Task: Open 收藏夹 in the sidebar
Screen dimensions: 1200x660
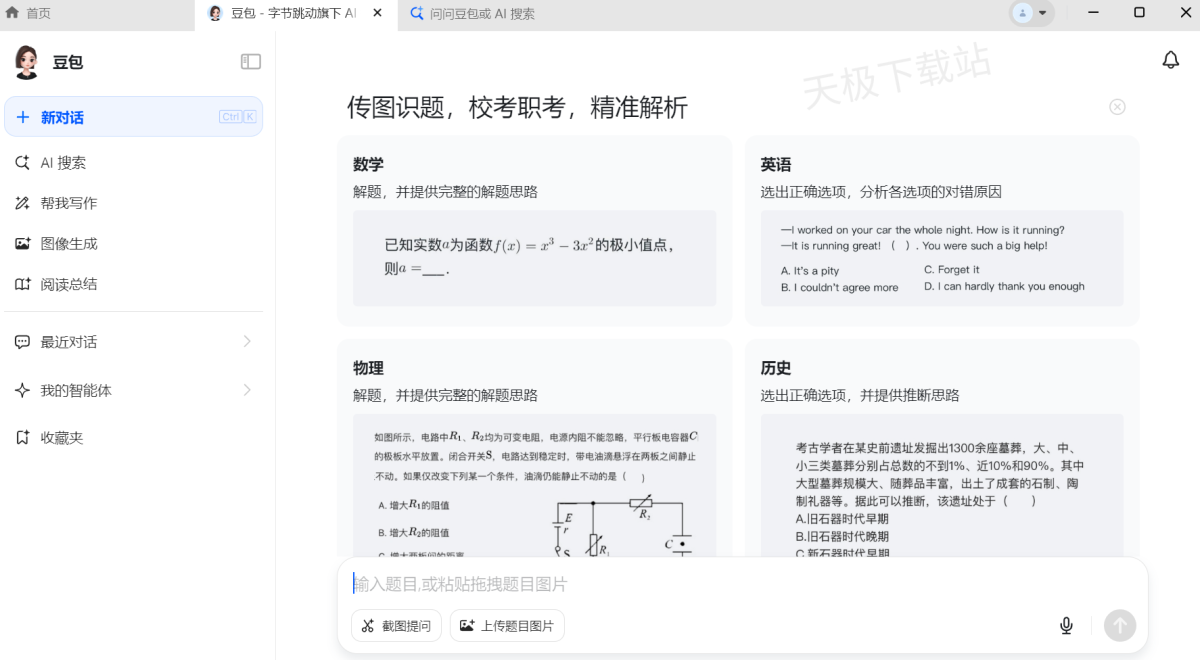Action: click(x=134, y=438)
